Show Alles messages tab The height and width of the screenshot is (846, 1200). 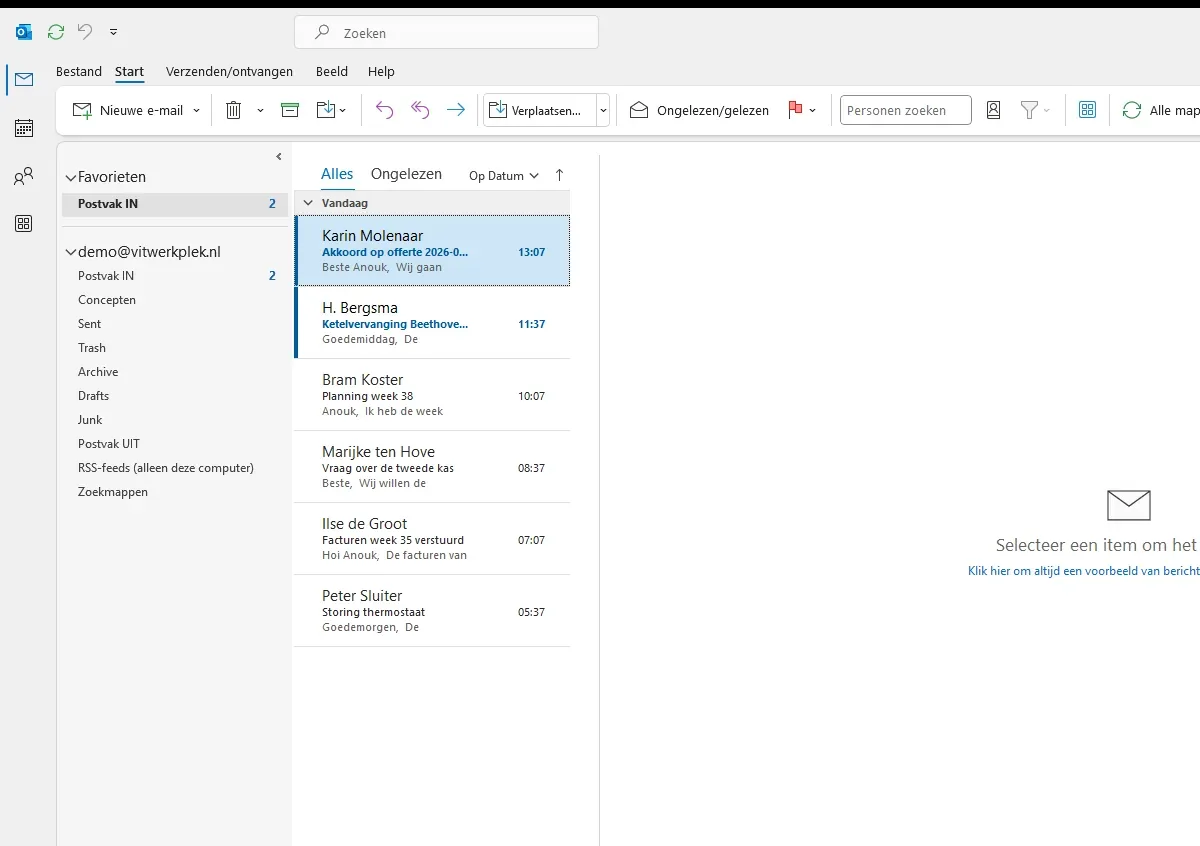point(337,174)
